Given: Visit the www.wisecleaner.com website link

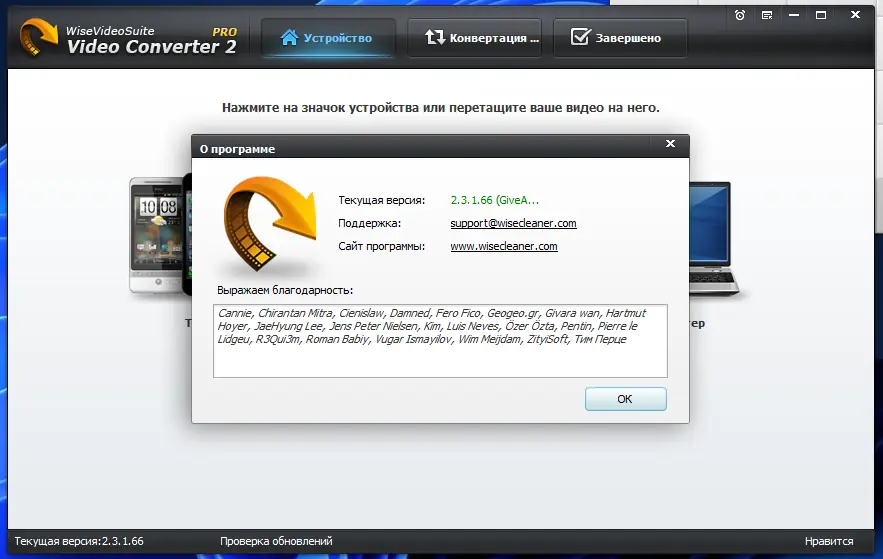Looking at the screenshot, I should [x=503, y=246].
